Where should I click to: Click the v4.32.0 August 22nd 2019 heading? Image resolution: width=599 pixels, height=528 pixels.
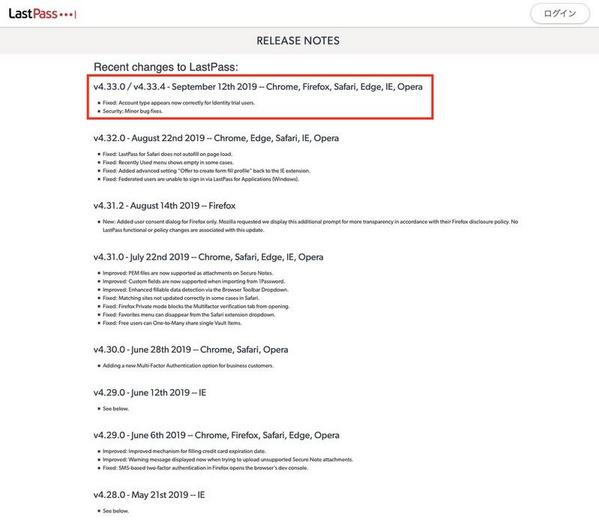[216, 138]
